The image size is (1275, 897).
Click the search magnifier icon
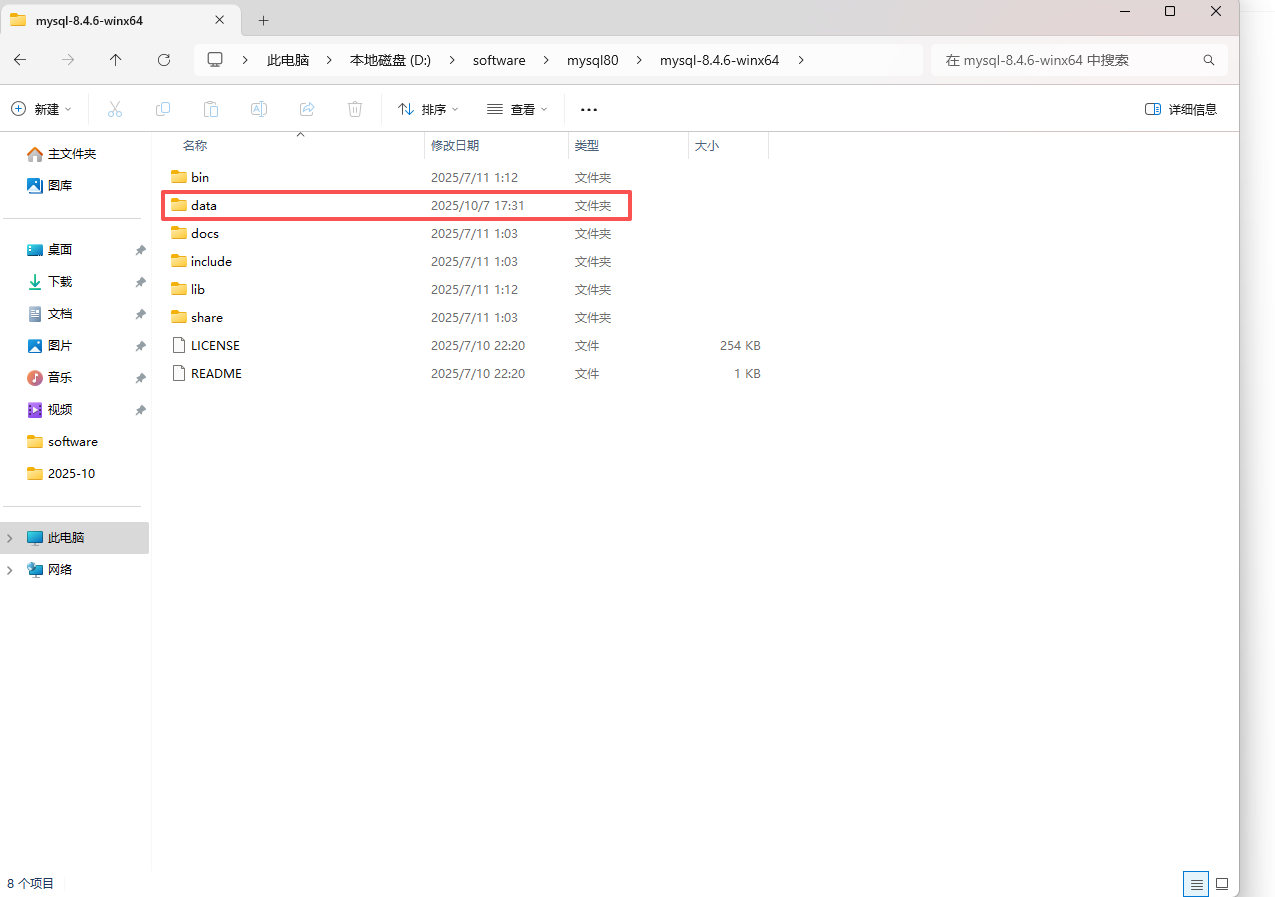[x=1209, y=60]
